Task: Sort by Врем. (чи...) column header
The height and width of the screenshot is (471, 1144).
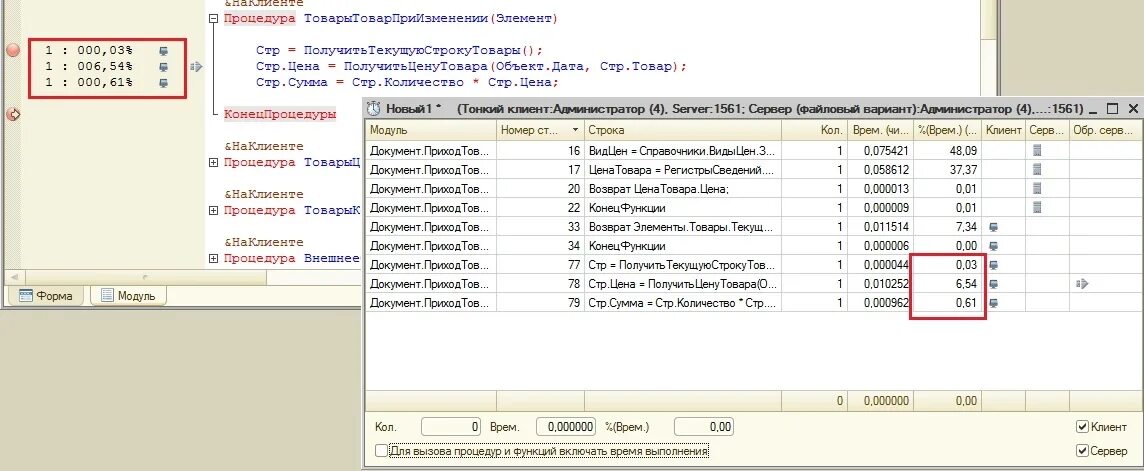Action: click(880, 131)
